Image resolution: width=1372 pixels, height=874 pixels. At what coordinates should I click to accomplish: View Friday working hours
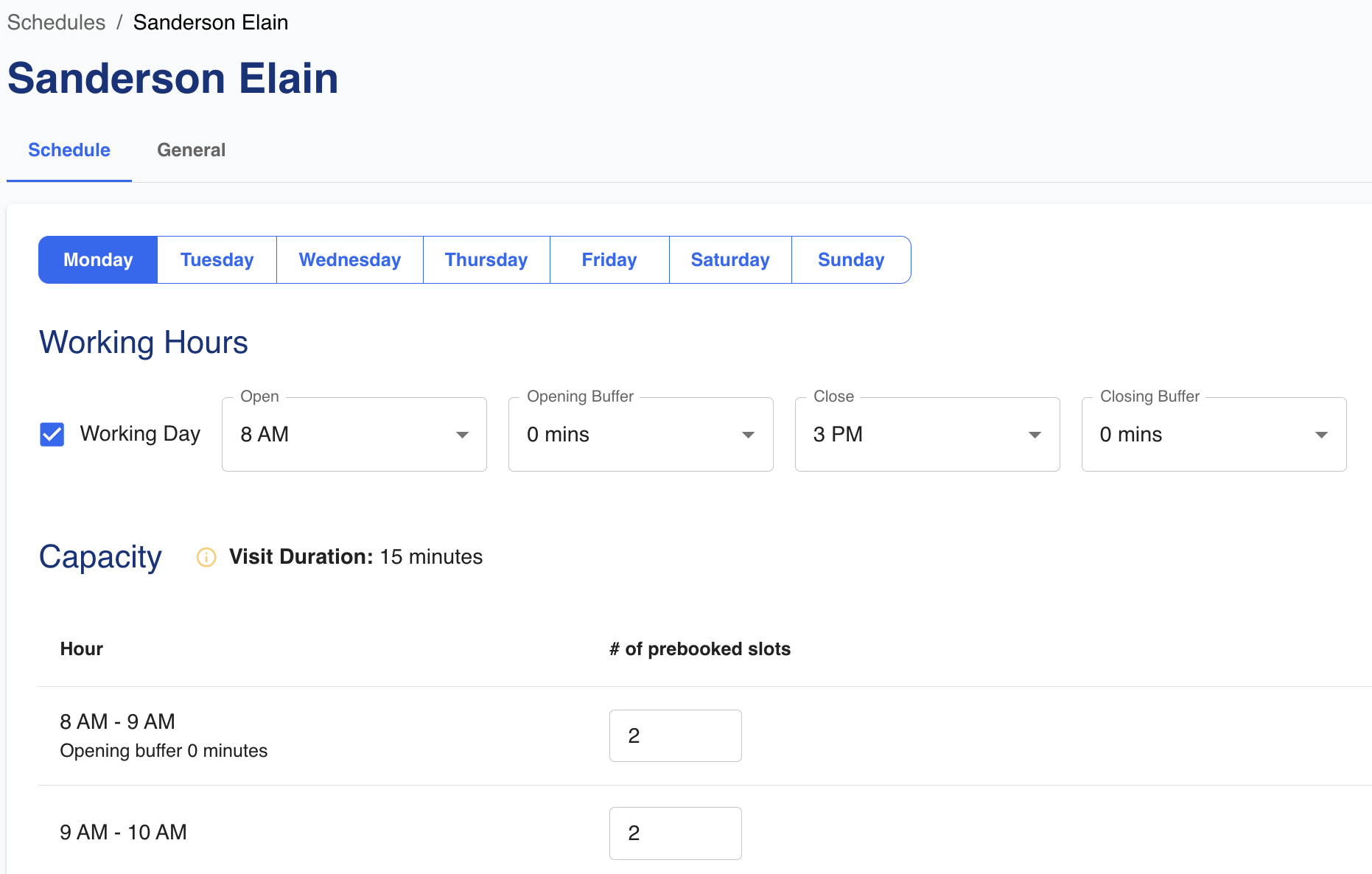[x=609, y=260]
